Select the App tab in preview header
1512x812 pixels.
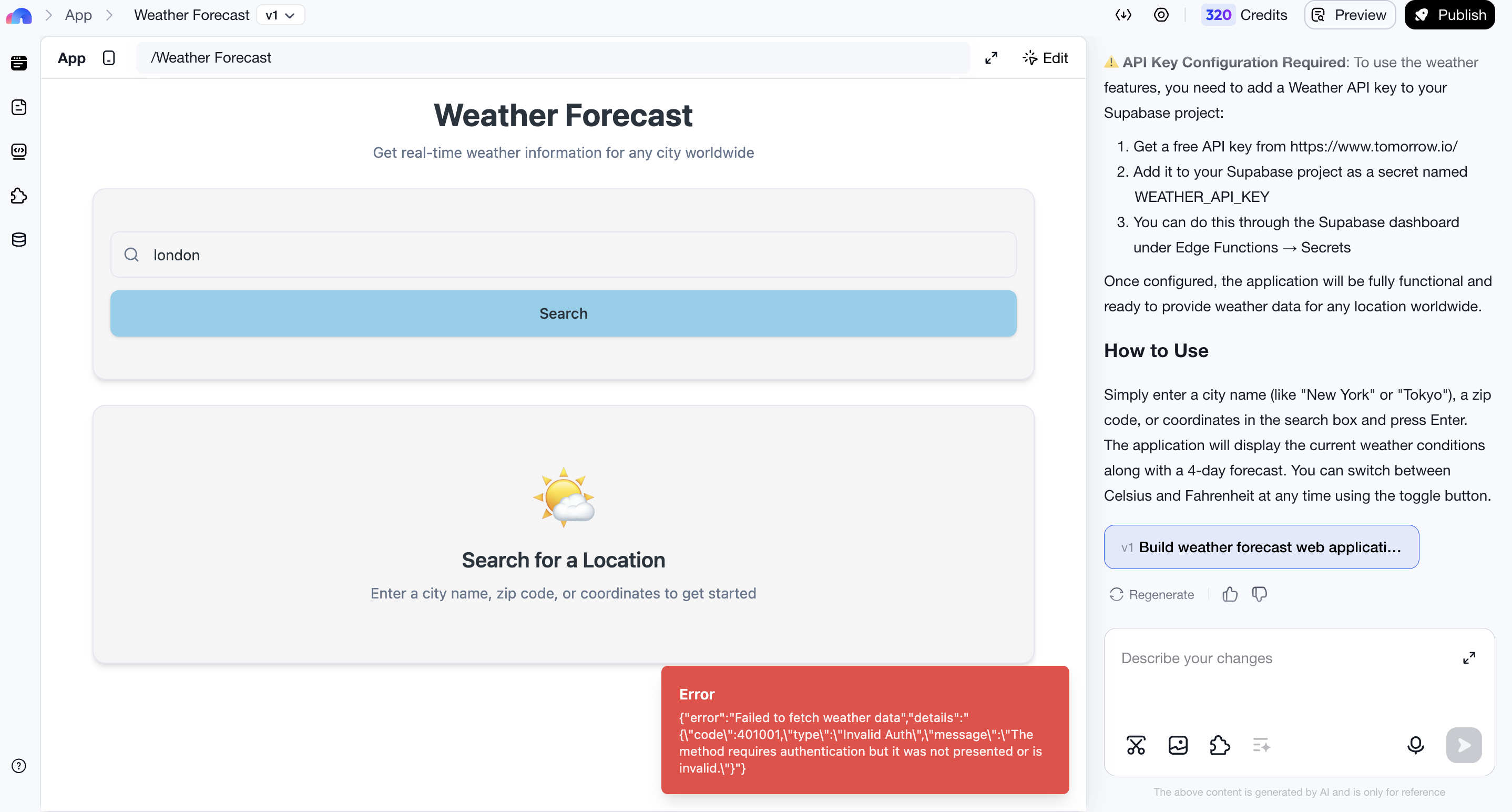71,57
